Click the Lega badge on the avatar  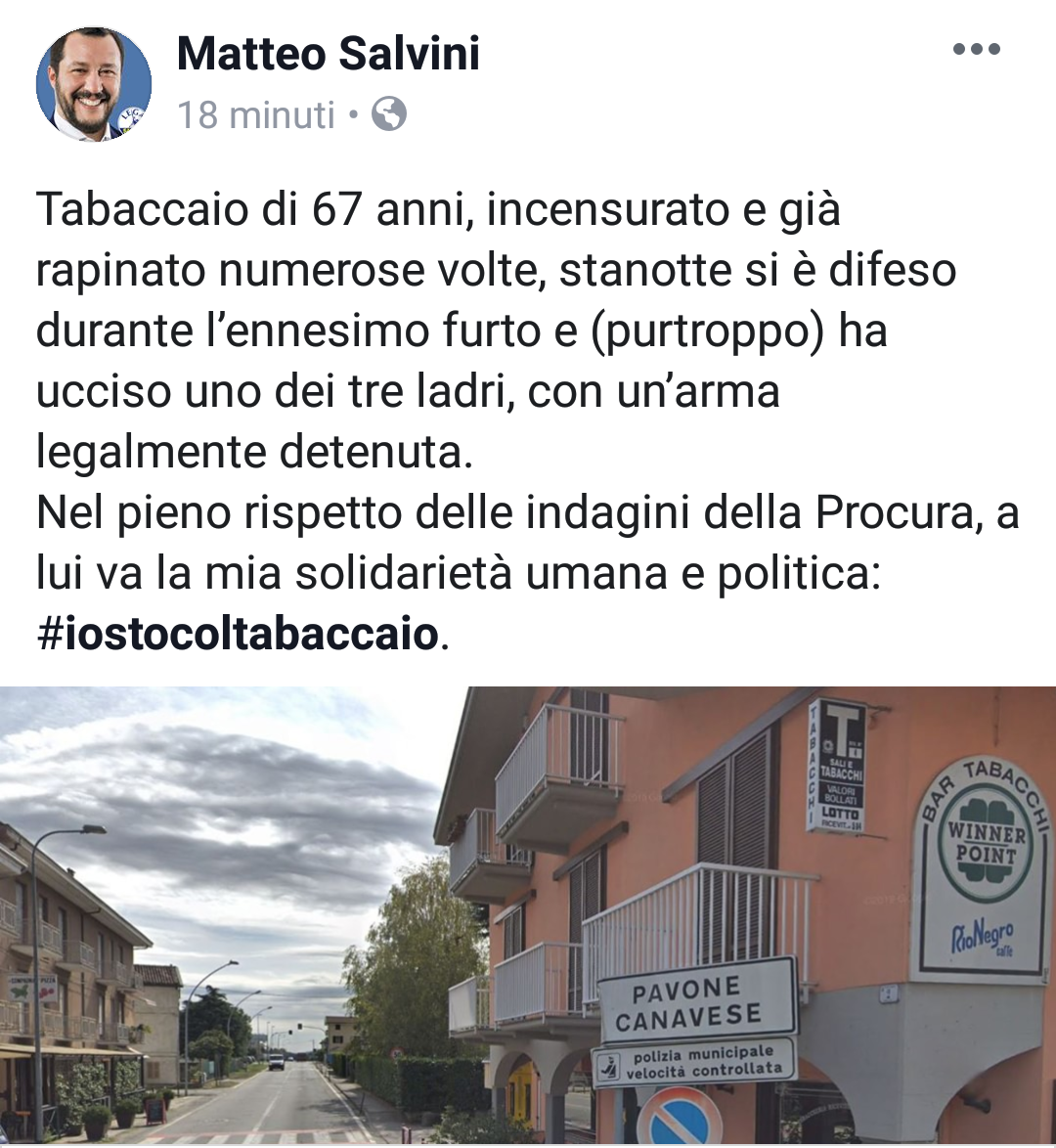pos(133,119)
